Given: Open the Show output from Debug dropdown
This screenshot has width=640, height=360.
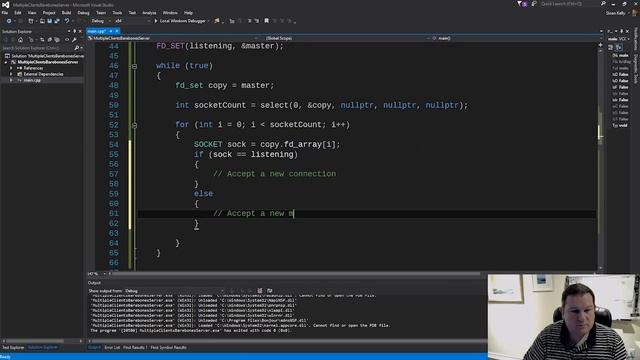Looking at the screenshot, I should click(175, 291).
